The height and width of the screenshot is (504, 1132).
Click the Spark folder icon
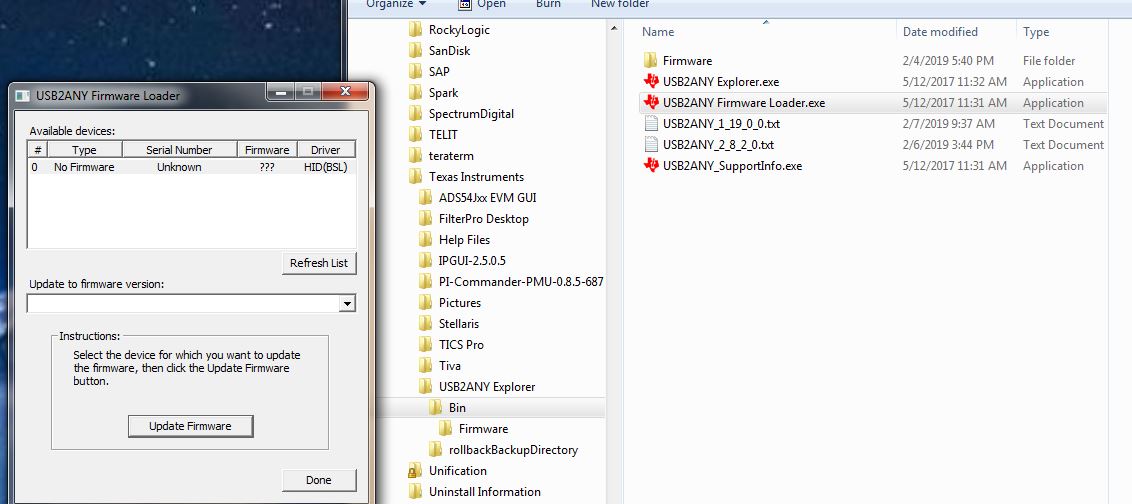point(415,92)
